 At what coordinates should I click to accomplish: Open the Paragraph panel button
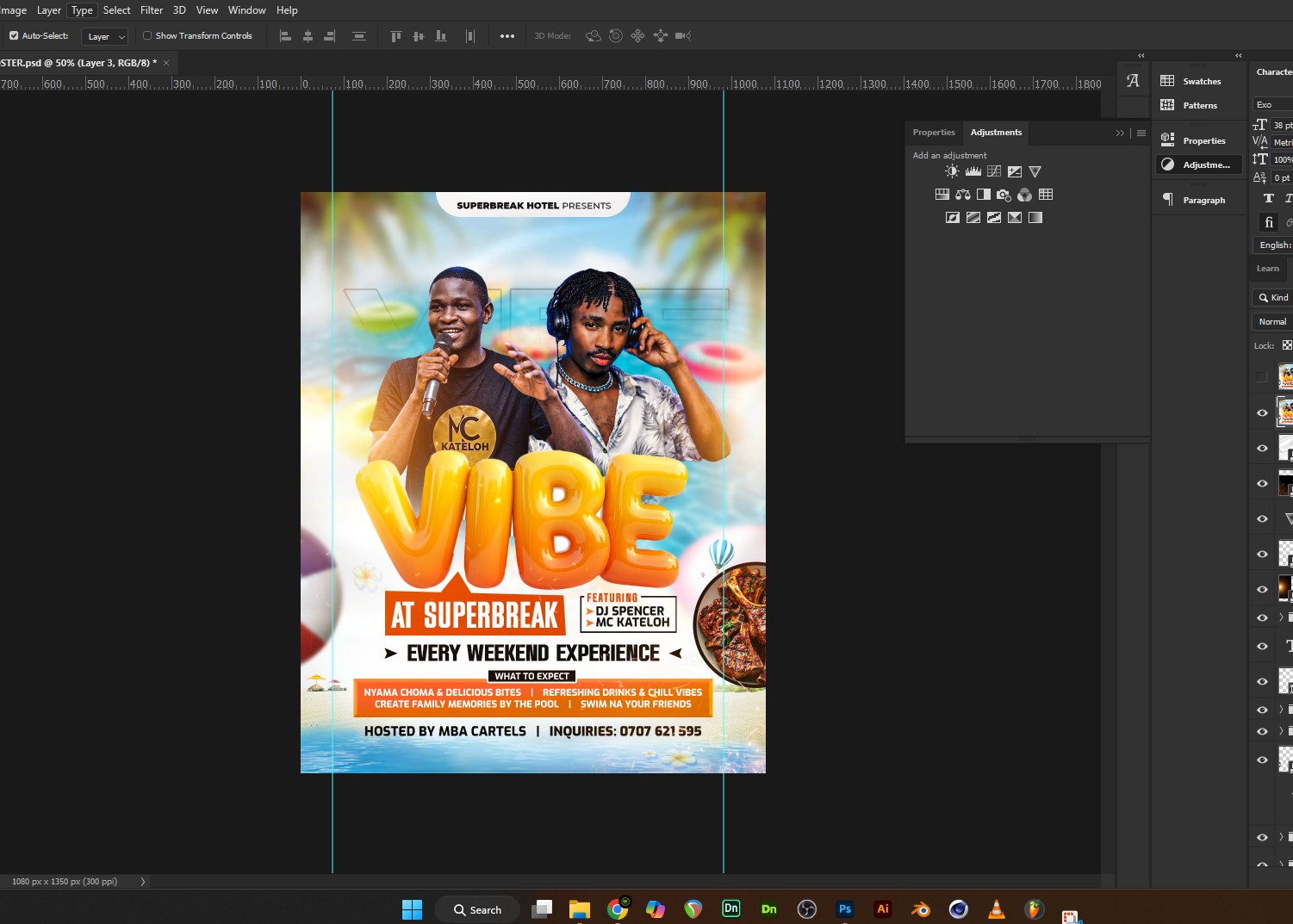tap(1197, 200)
